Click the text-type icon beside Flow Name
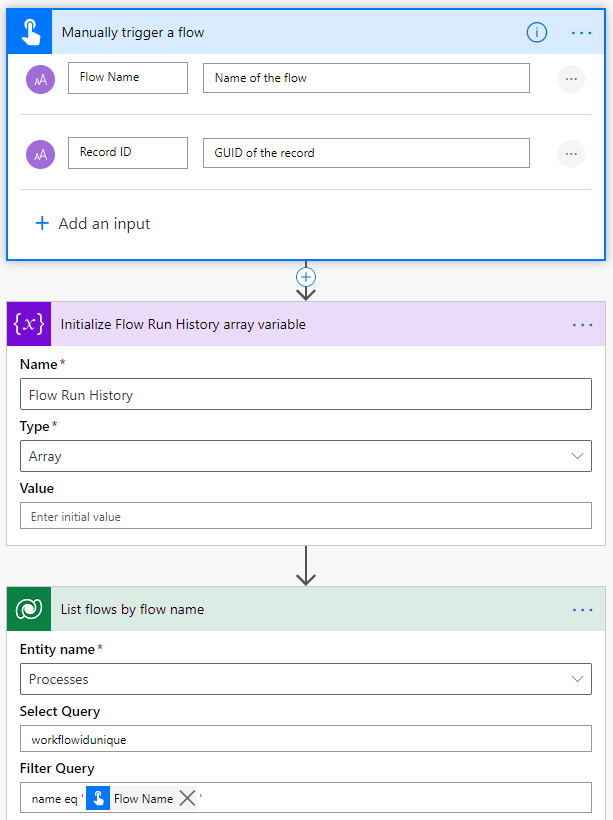 tap(41, 78)
